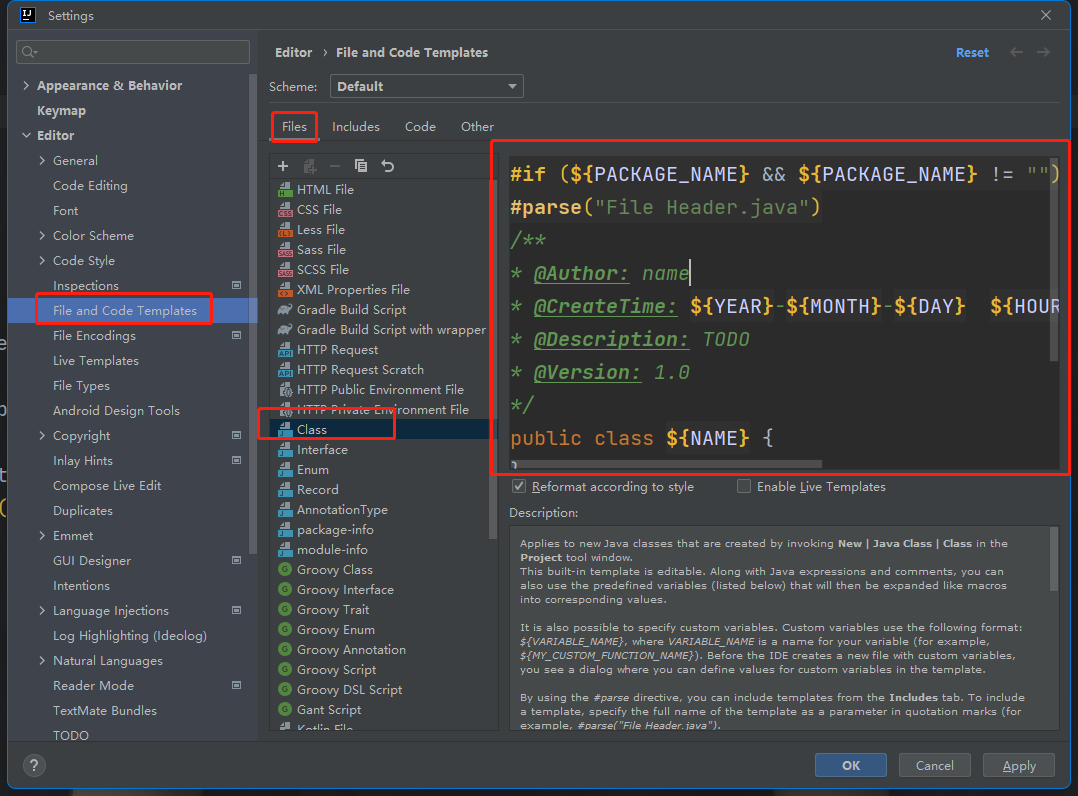Click the template editor horizontal scrollbar
This screenshot has height=796, width=1078.
click(667, 464)
